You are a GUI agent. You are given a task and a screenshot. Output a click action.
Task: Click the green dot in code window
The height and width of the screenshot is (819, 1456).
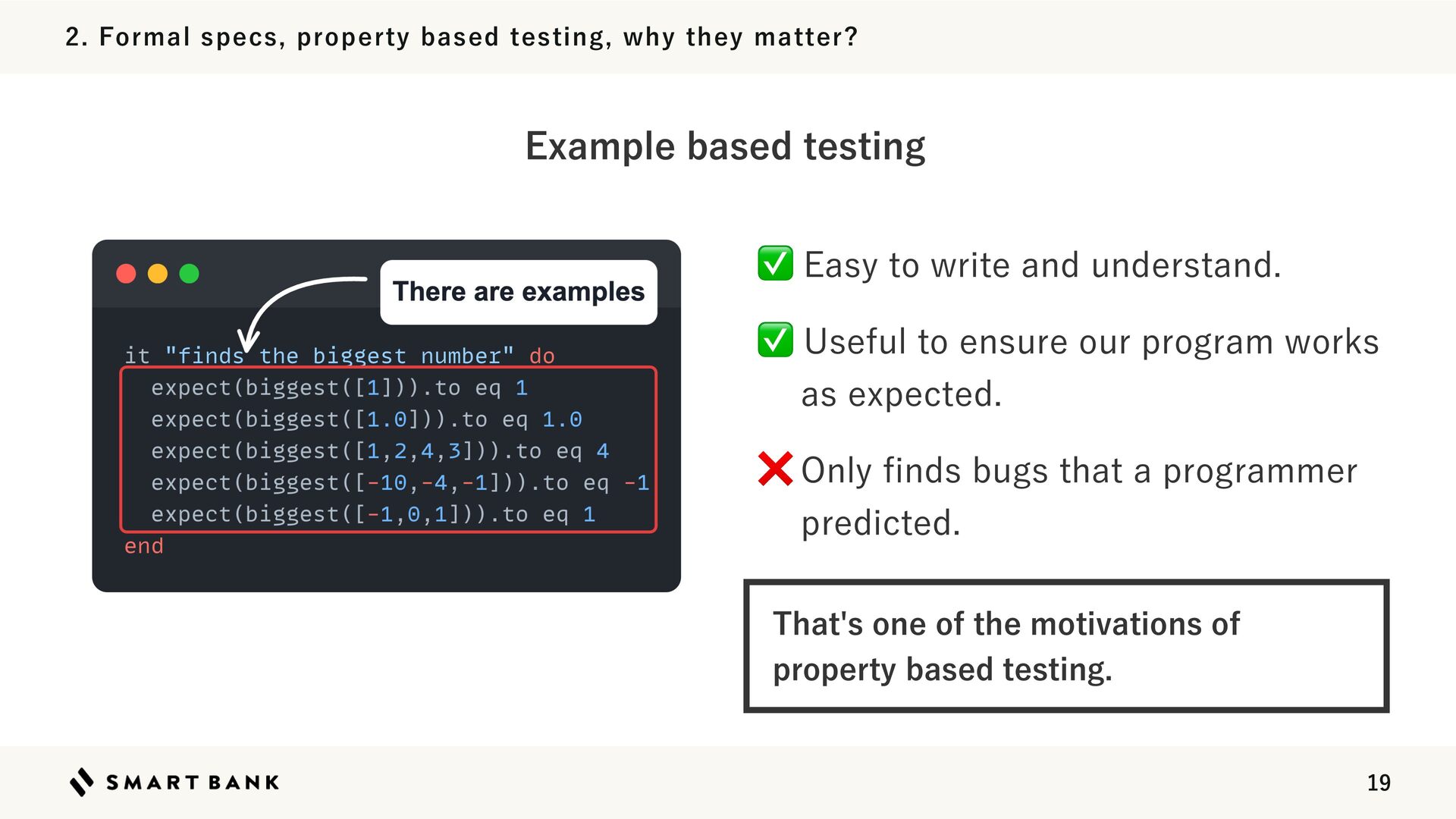click(190, 274)
